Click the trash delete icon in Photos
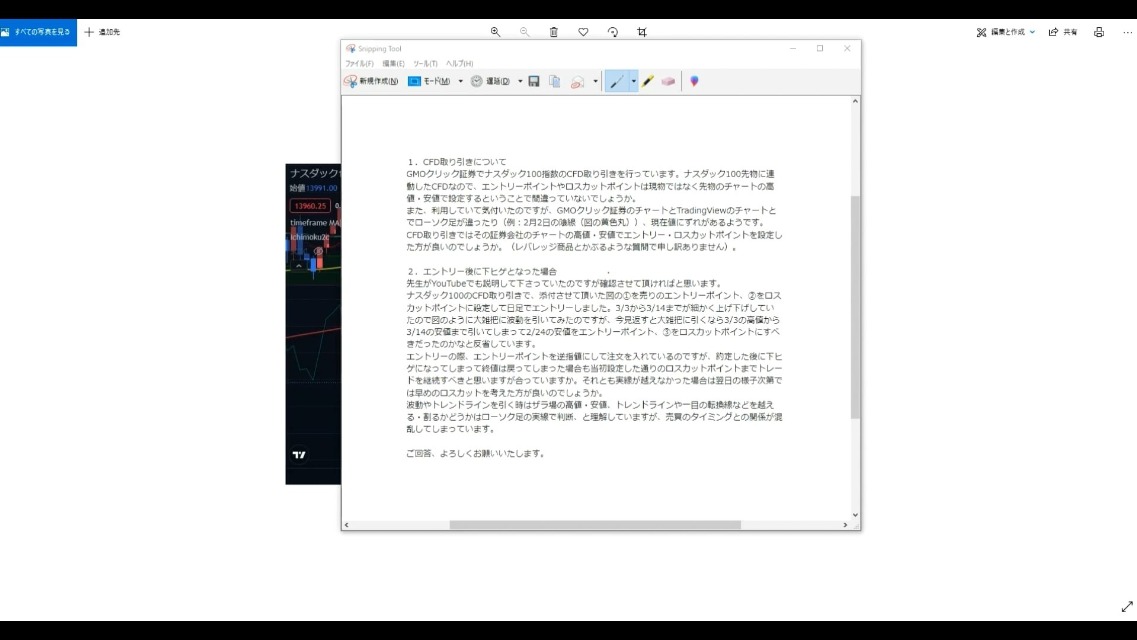The height and width of the screenshot is (640, 1137). point(554,32)
